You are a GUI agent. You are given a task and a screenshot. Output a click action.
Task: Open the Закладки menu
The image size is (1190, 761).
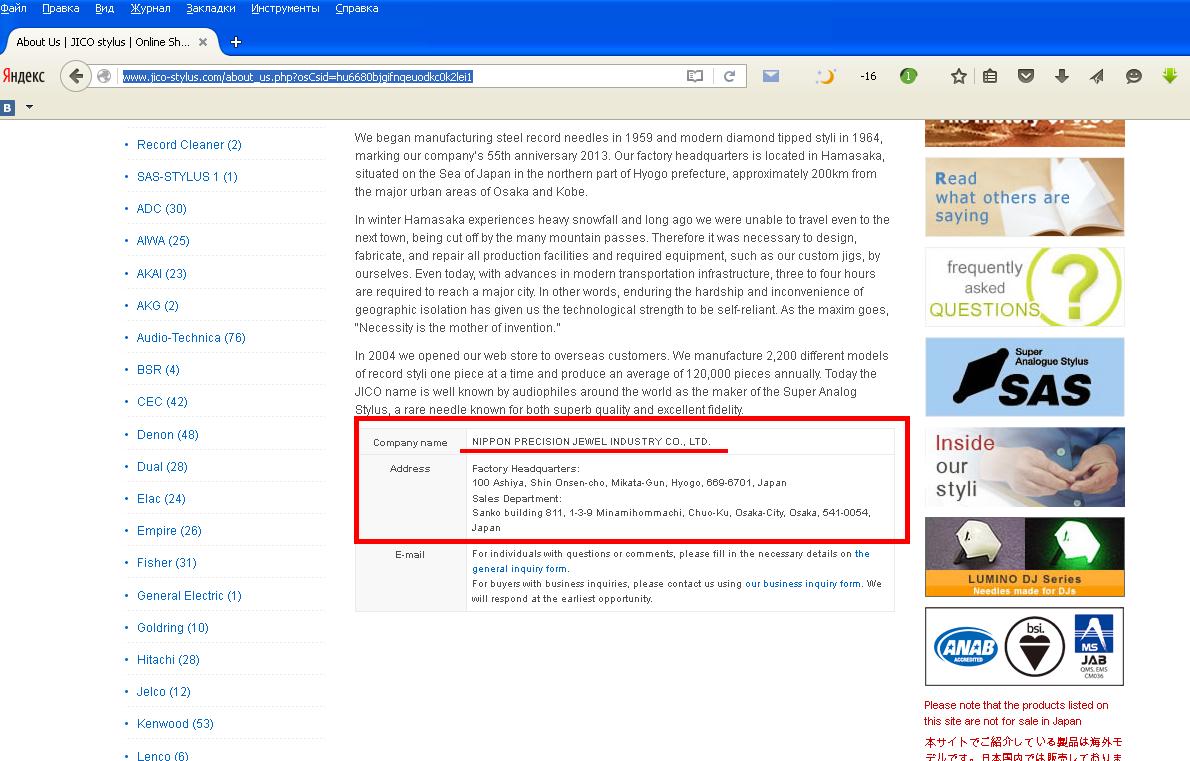(211, 8)
